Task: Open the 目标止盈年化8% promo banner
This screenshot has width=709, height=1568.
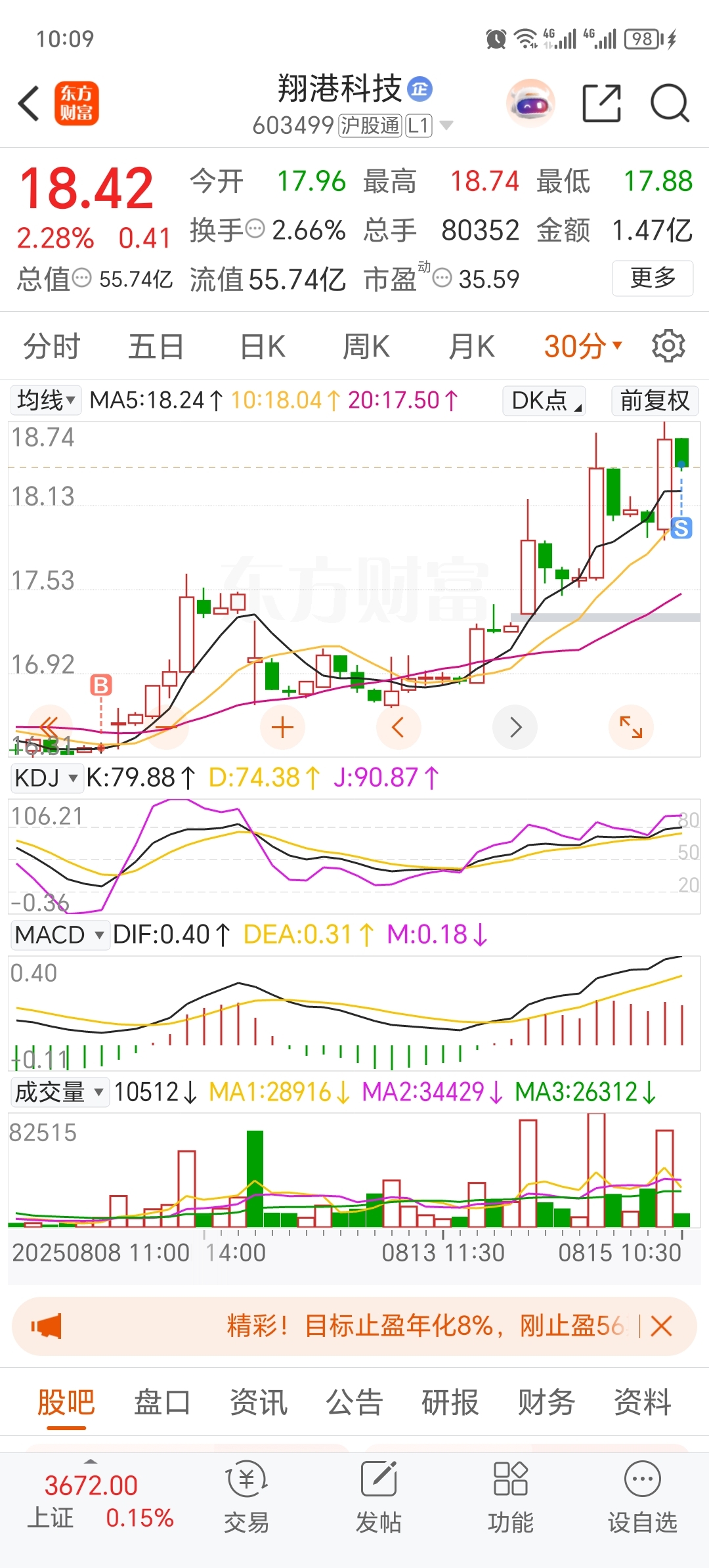Action: click(354, 1326)
